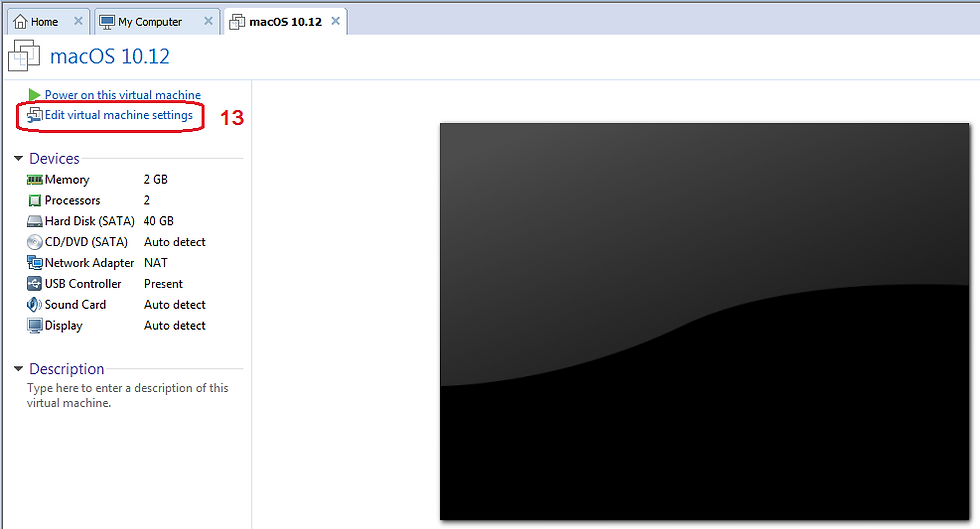Open the Sound Card entry

[75, 305]
